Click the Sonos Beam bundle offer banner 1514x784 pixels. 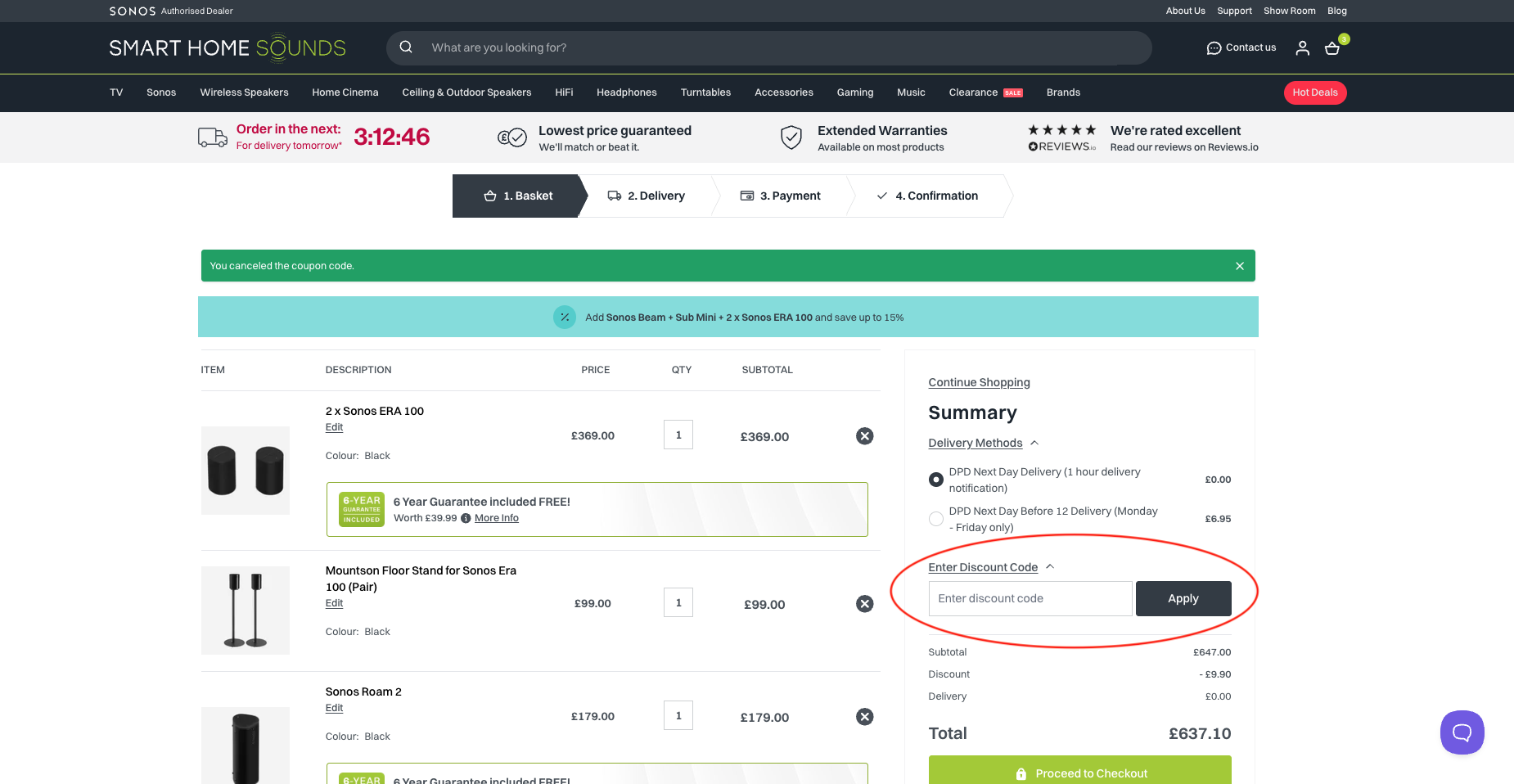pyautogui.click(x=728, y=317)
